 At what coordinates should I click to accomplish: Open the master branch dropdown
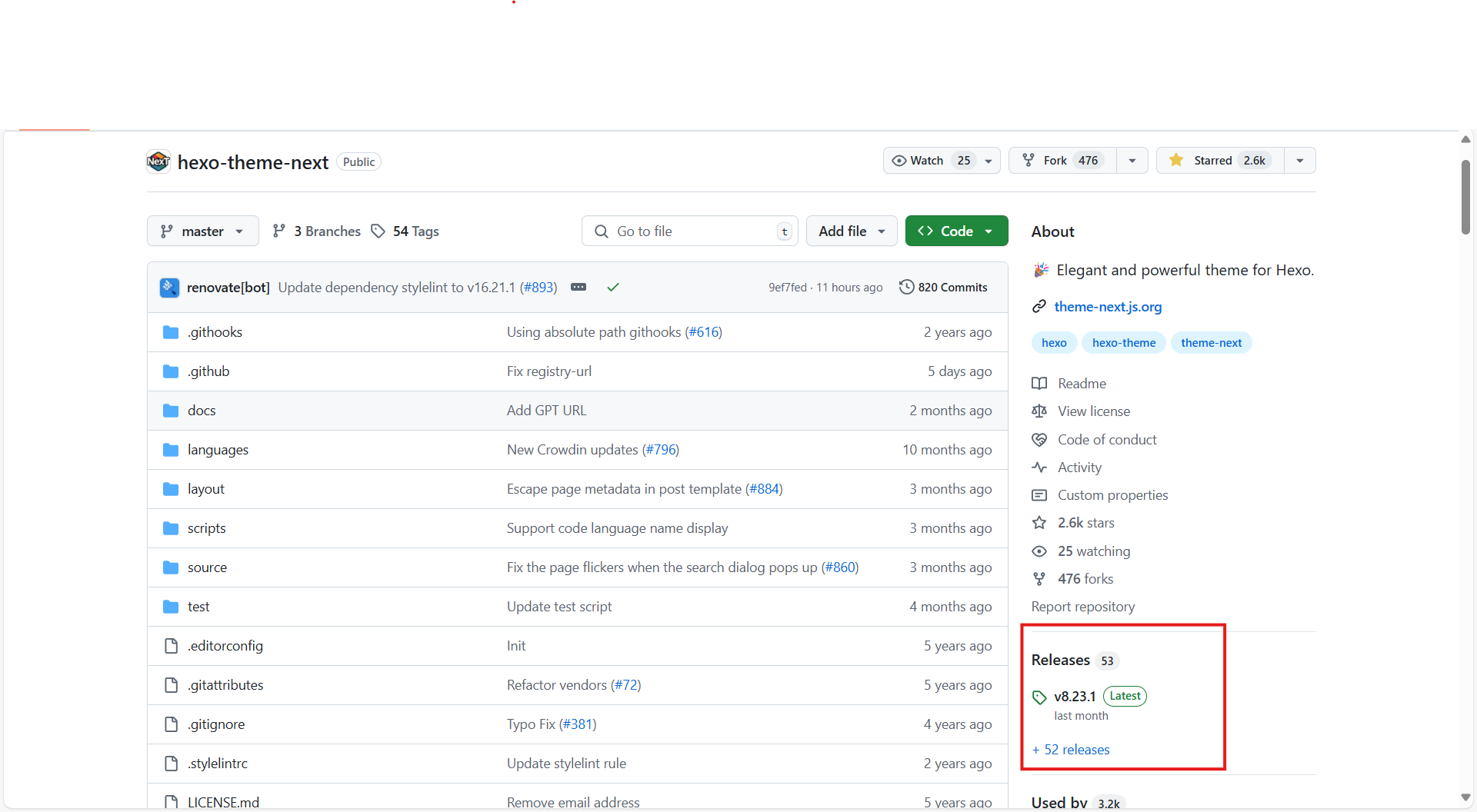click(202, 231)
